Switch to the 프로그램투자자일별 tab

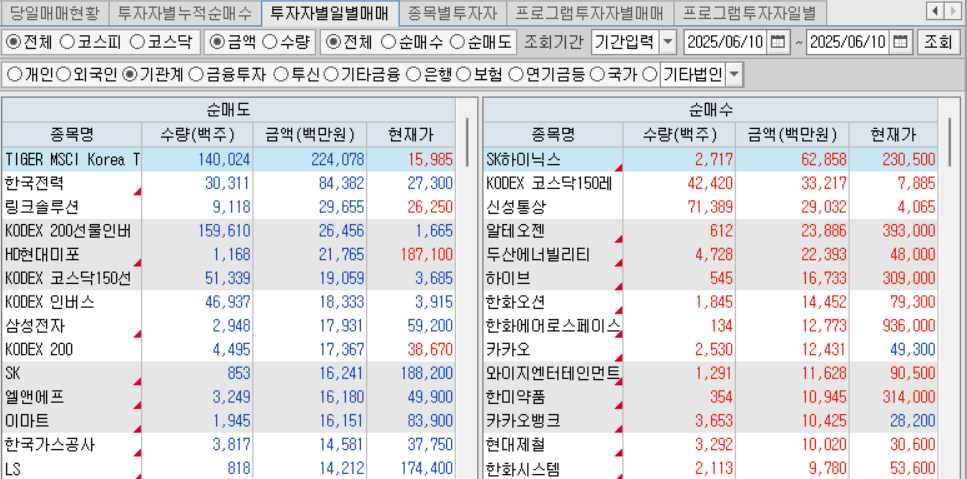(749, 12)
